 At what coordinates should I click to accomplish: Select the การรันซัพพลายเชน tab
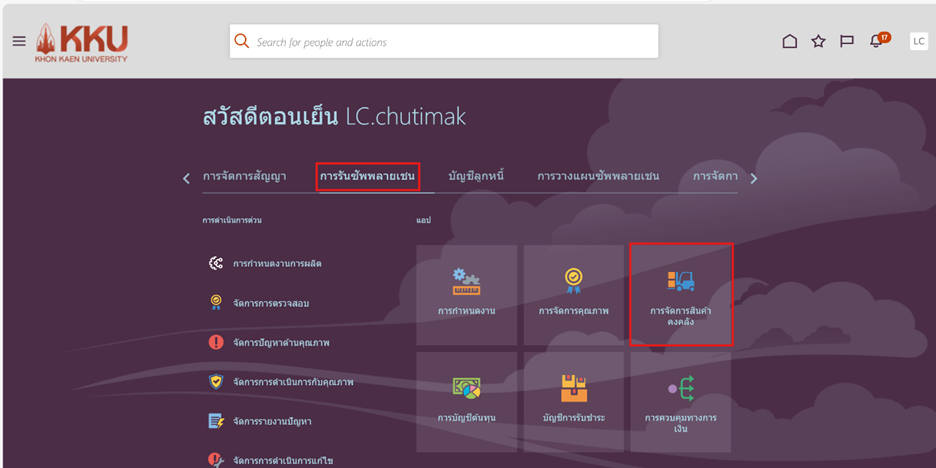pos(367,177)
